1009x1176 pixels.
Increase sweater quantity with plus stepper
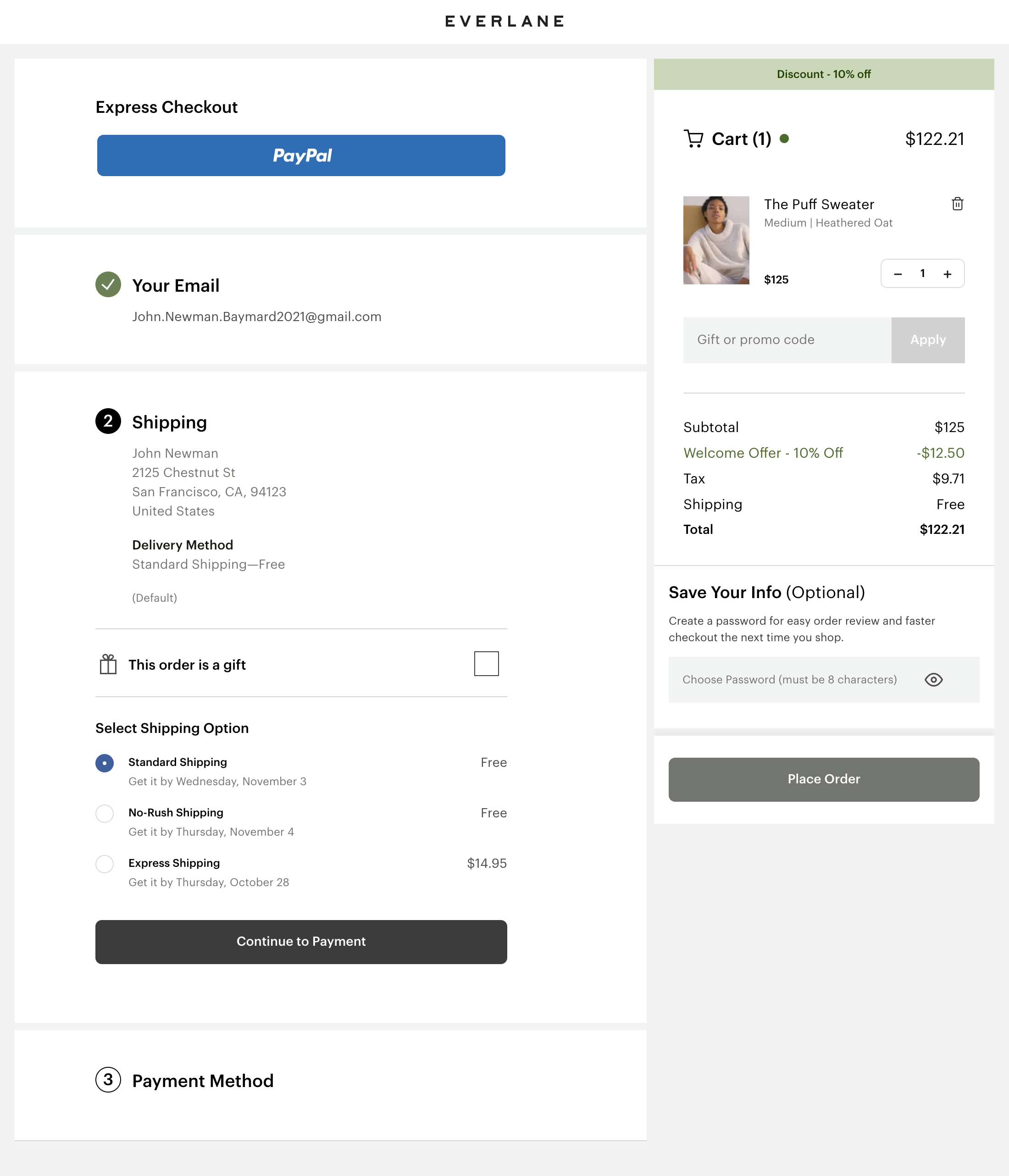coord(947,273)
